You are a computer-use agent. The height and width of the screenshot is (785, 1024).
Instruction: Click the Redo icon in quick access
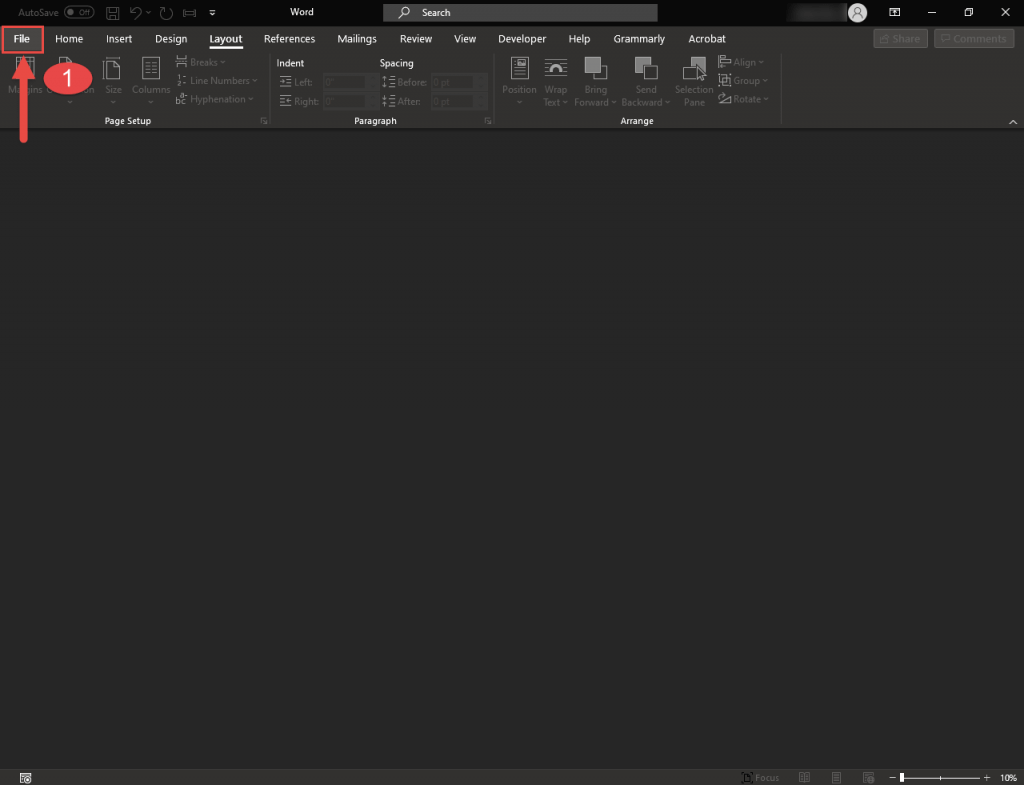165,13
